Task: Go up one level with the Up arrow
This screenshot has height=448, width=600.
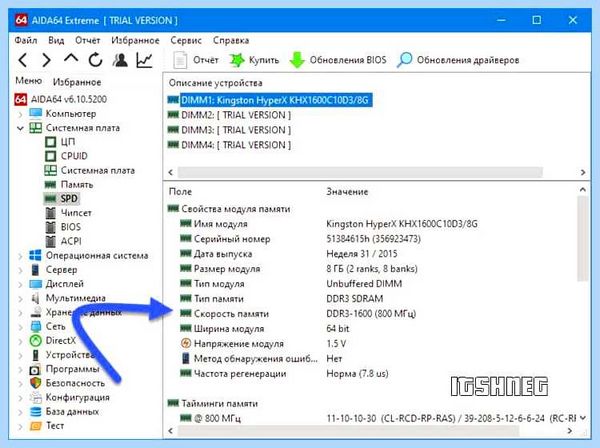Action: click(71, 59)
